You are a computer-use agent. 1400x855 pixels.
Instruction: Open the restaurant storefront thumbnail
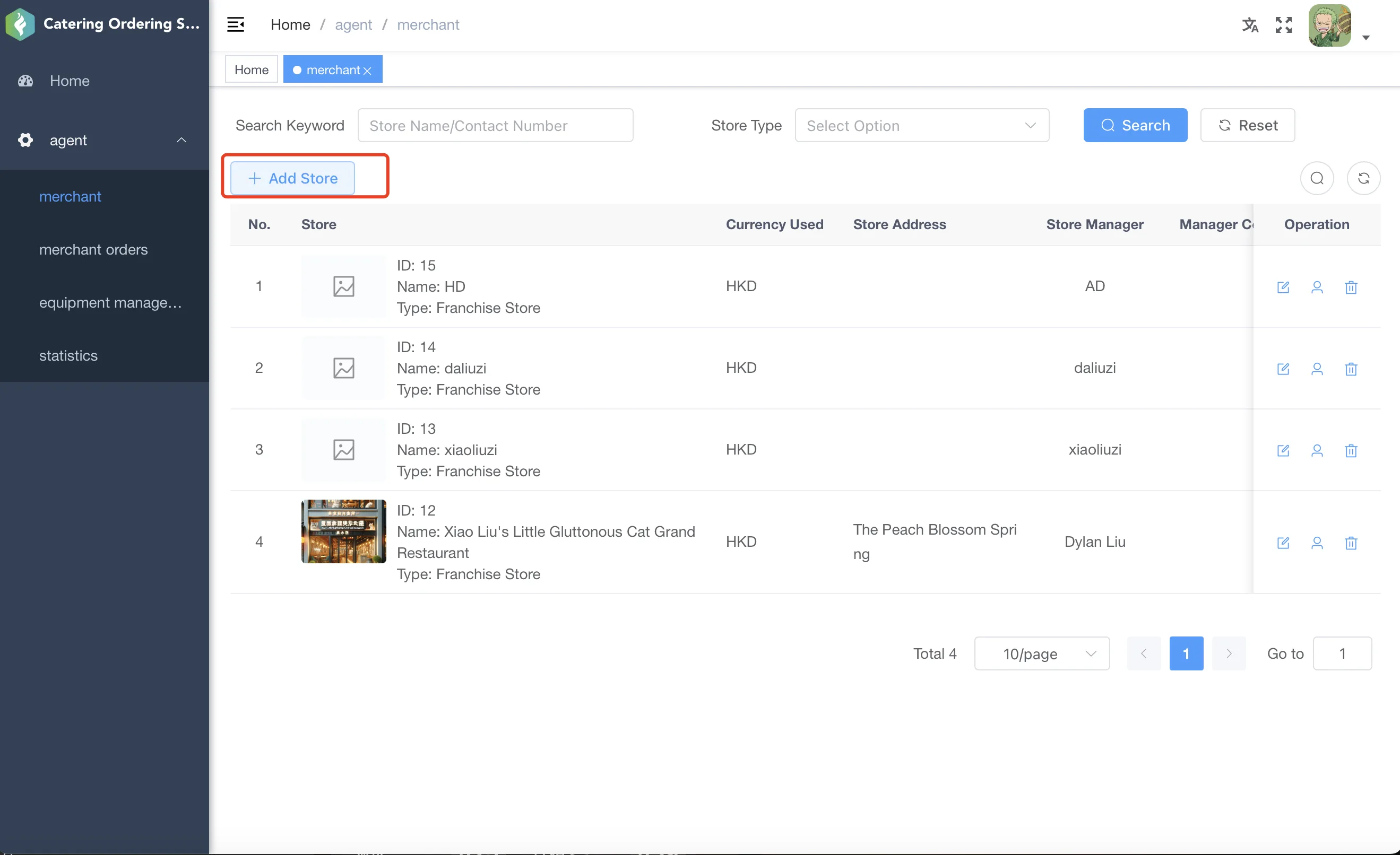coord(344,531)
